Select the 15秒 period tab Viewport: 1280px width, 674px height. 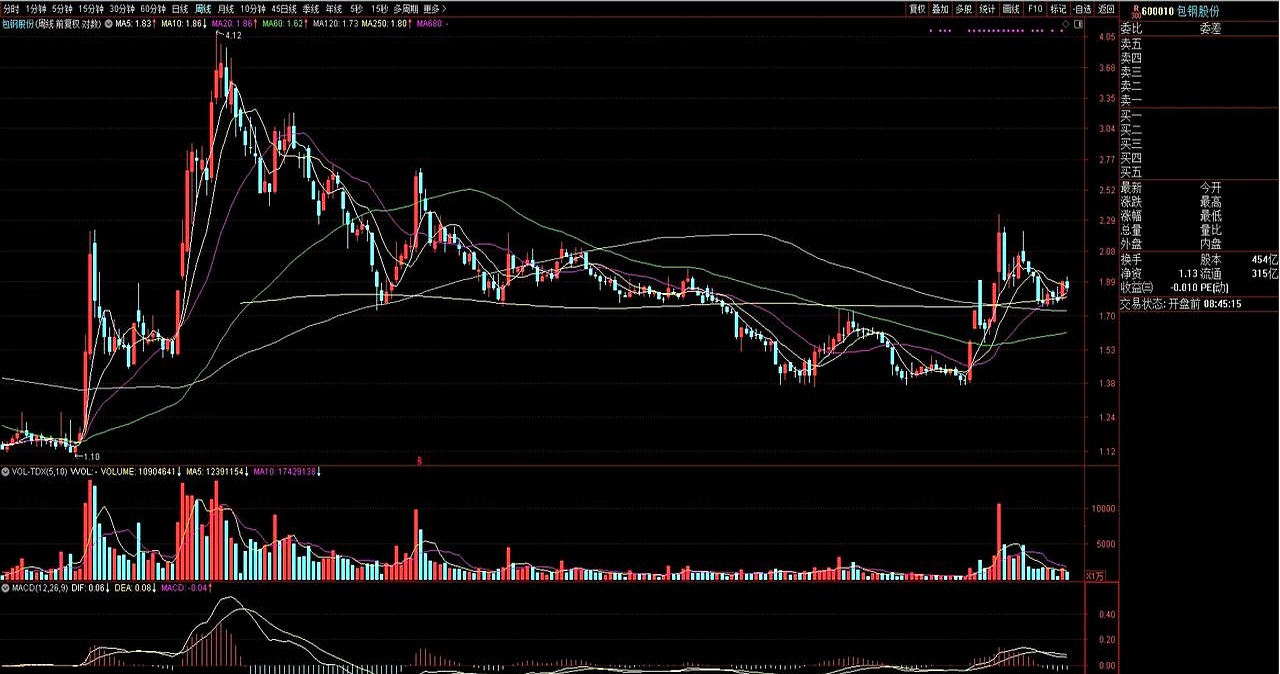point(380,8)
